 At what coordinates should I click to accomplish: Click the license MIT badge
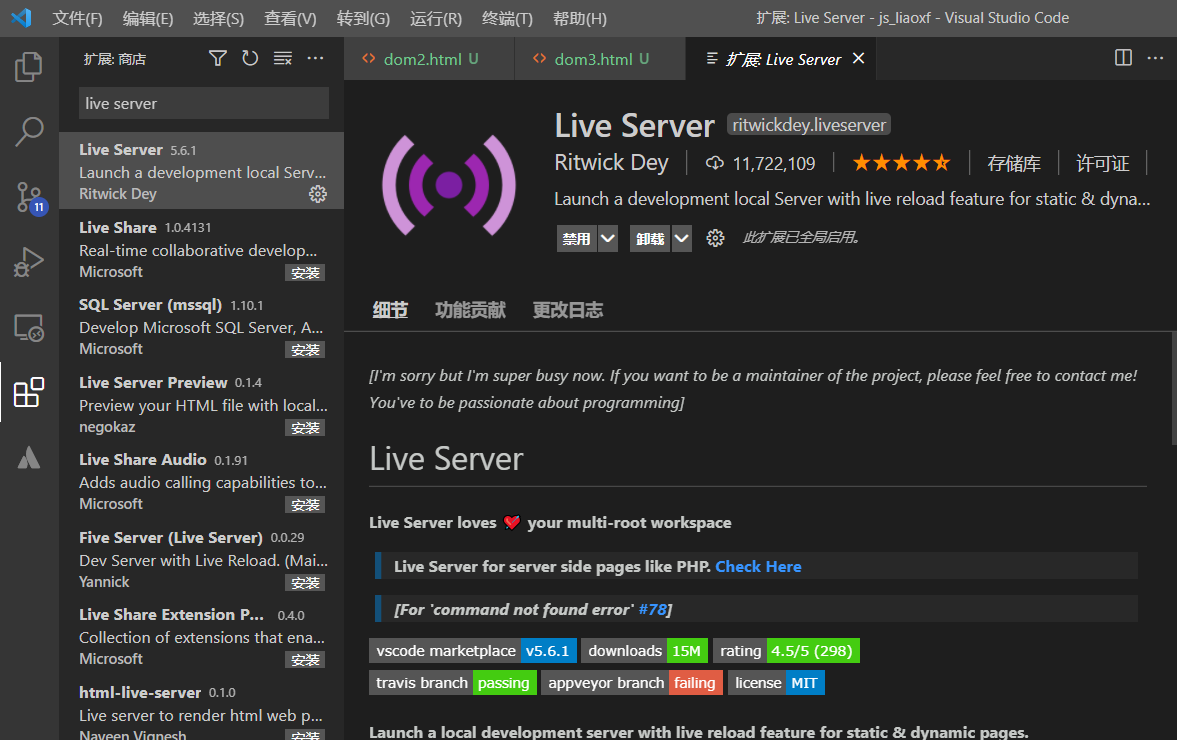tap(776, 683)
